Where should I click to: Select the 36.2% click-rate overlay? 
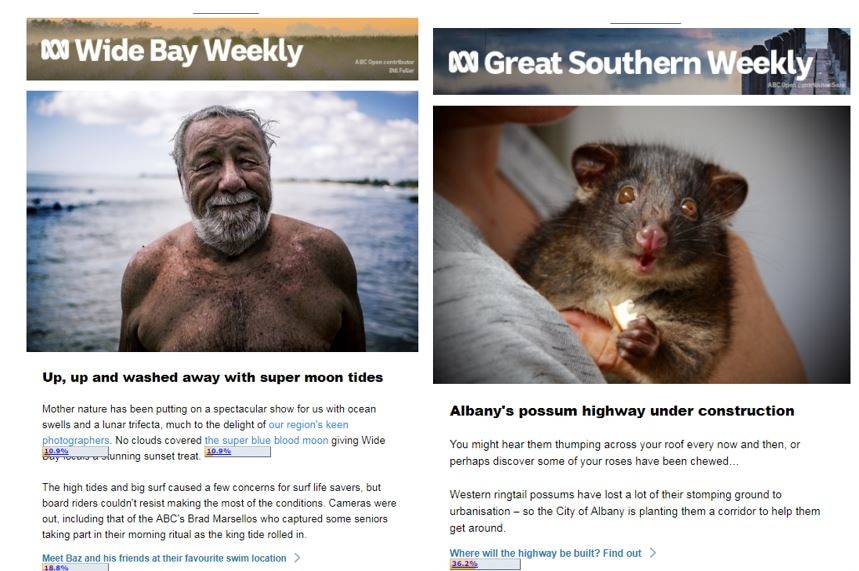point(485,564)
